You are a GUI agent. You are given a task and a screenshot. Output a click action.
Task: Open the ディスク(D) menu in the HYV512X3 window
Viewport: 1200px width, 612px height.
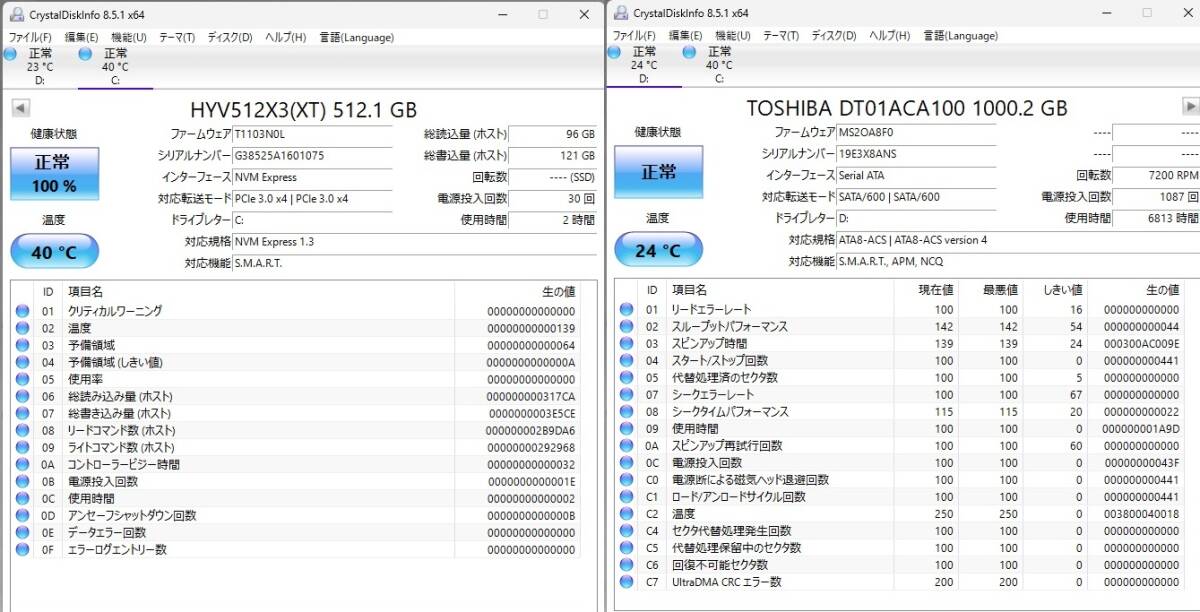[x=229, y=37]
